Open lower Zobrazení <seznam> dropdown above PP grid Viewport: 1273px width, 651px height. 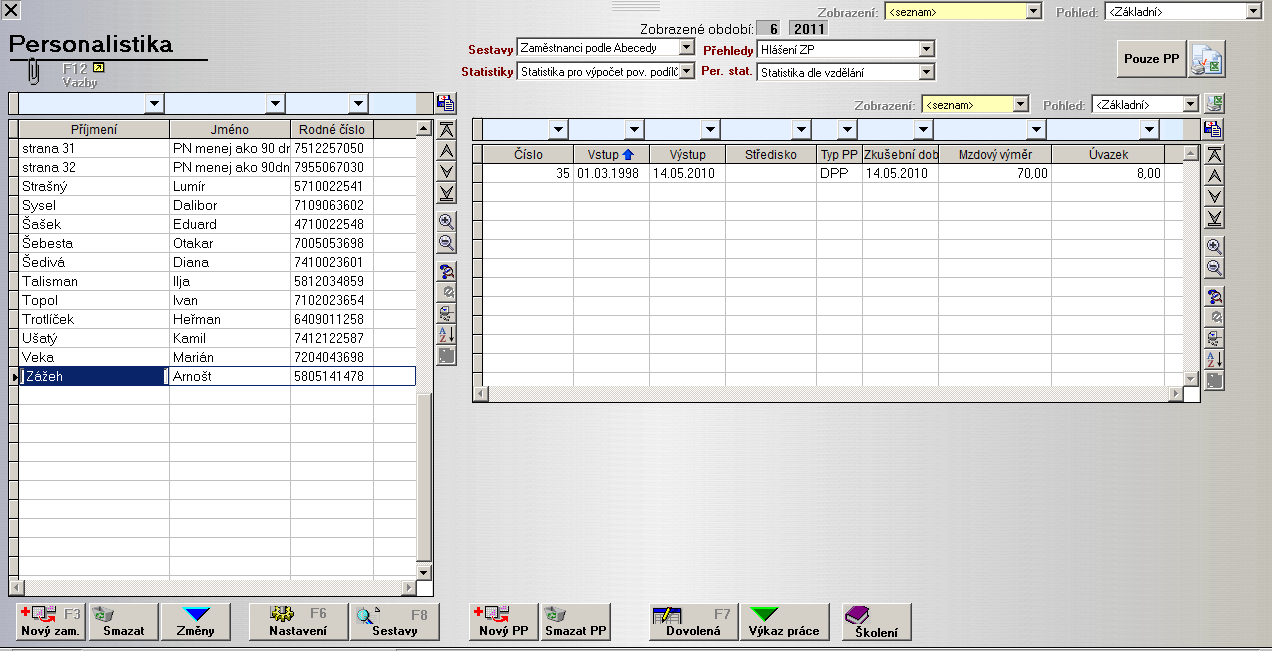point(1020,104)
